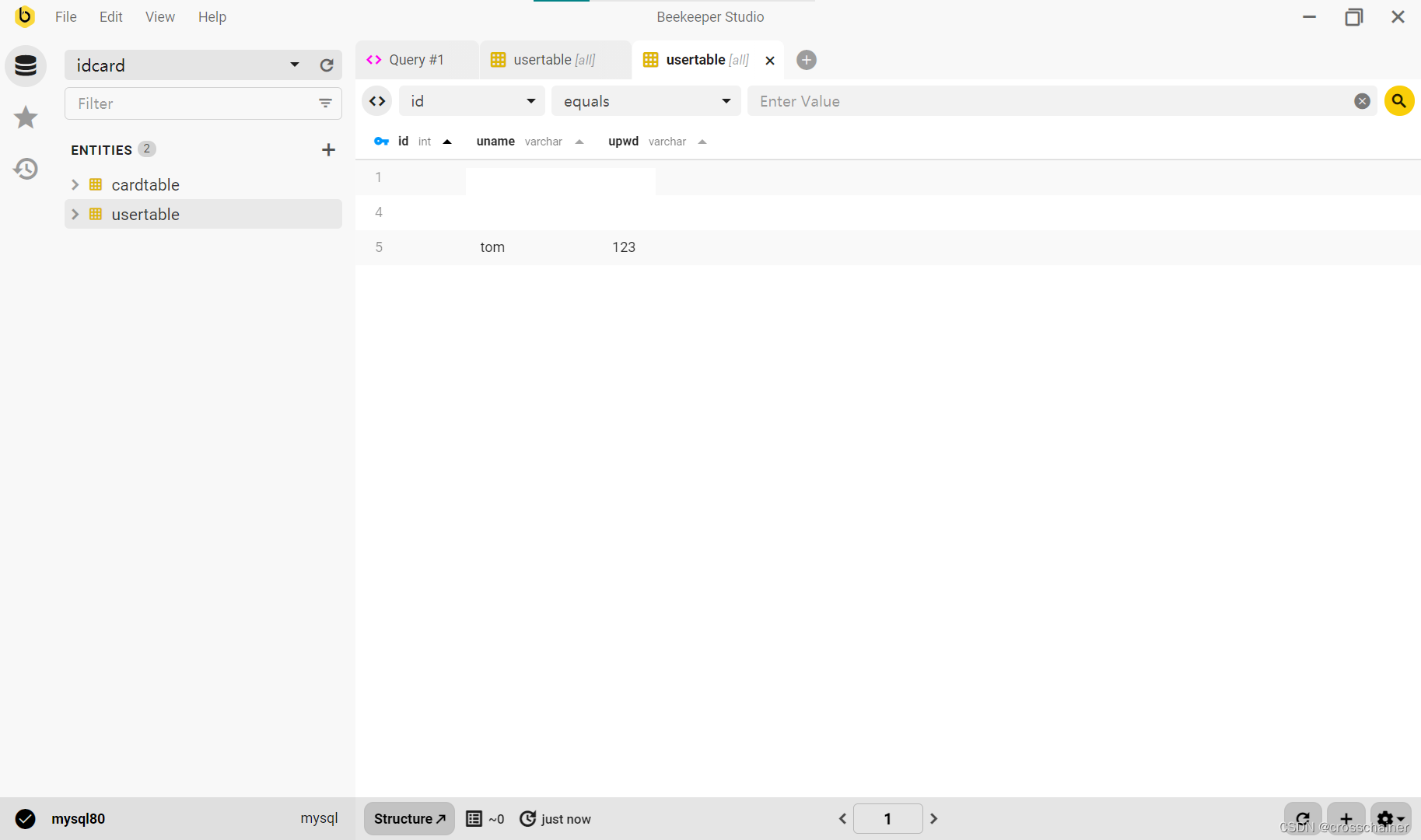Refresh the idcard database entities
The image size is (1421, 840).
327,65
